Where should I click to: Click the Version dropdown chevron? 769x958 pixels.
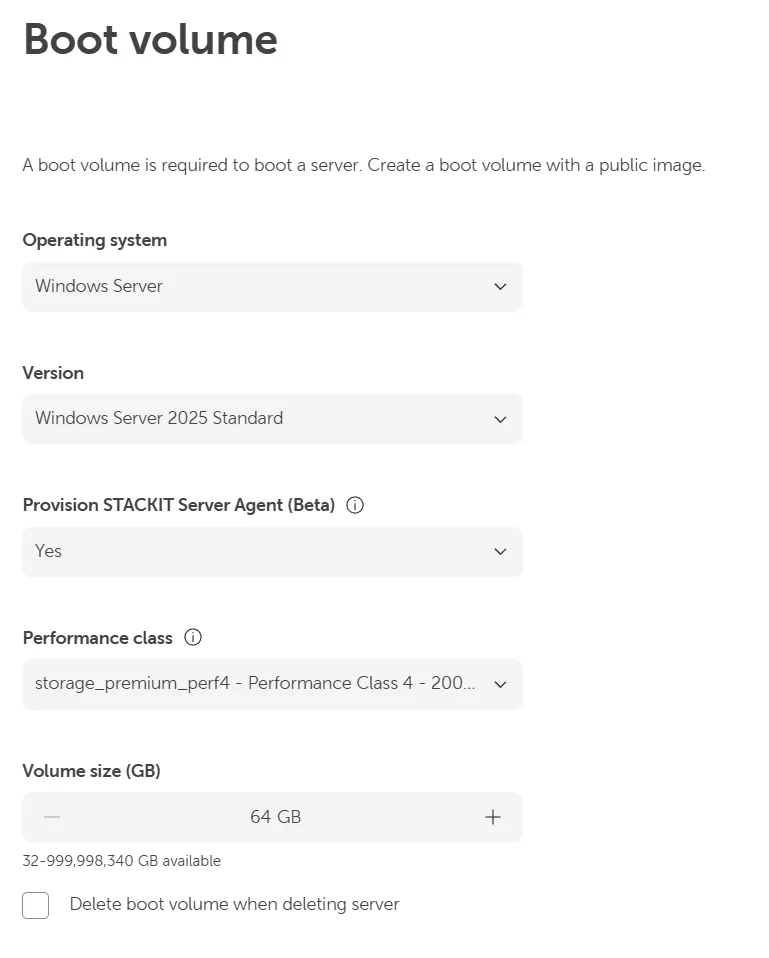tap(500, 419)
